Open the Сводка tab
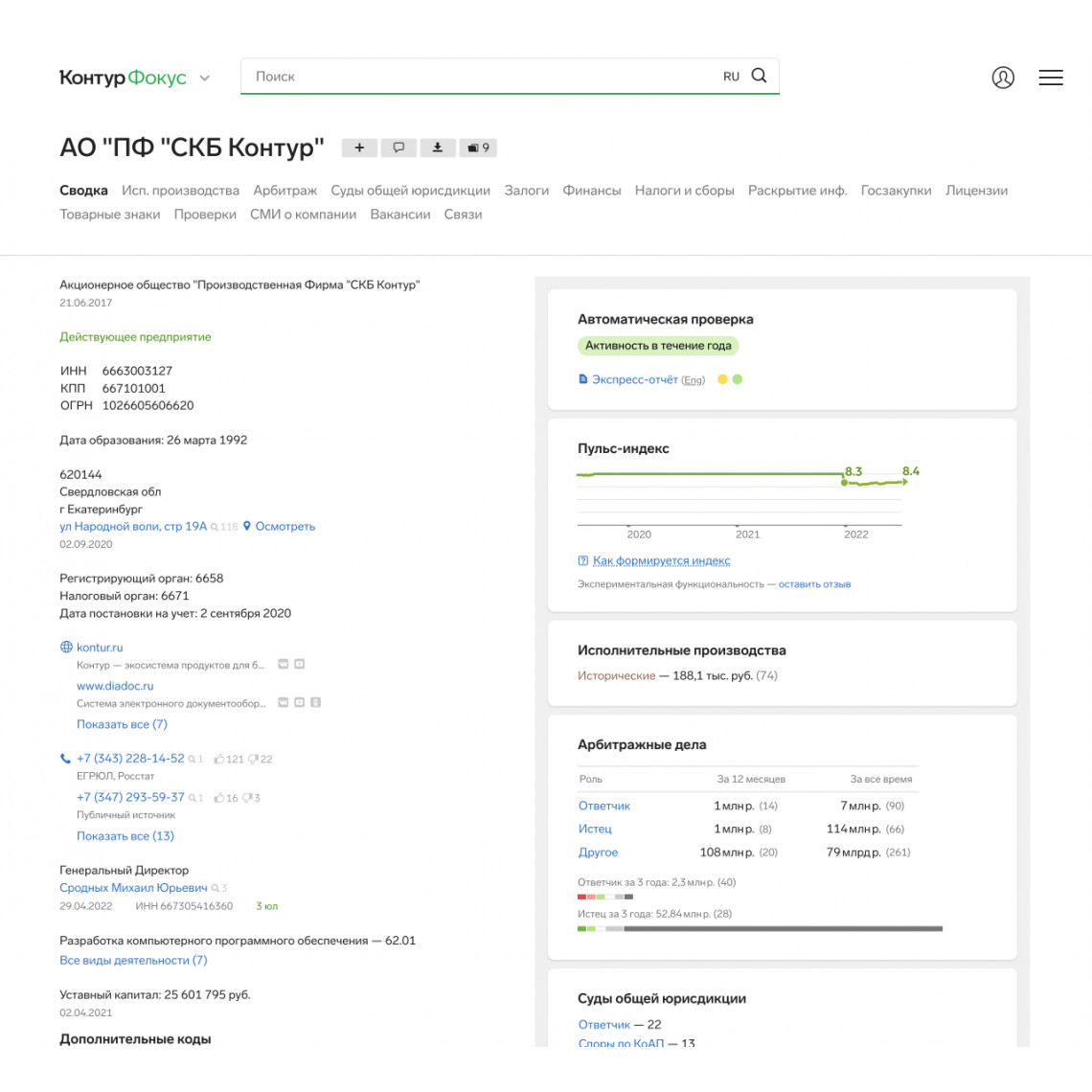The width and height of the screenshot is (1092, 1092). click(x=83, y=191)
